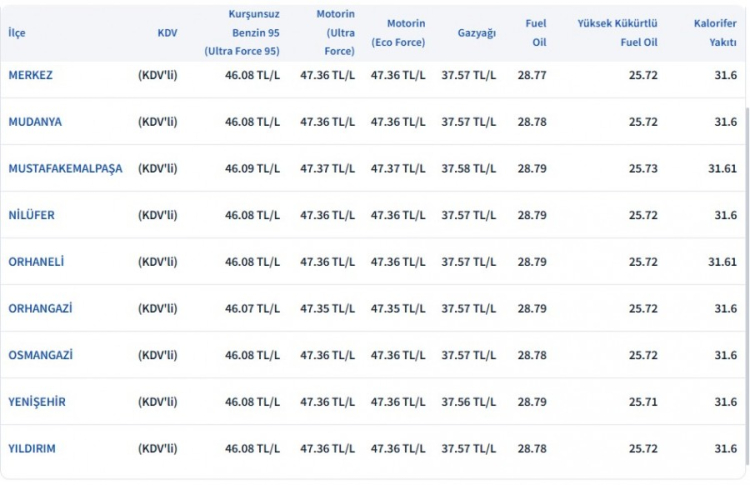Click the KDV column header
This screenshot has width=750, height=485.
pos(167,33)
